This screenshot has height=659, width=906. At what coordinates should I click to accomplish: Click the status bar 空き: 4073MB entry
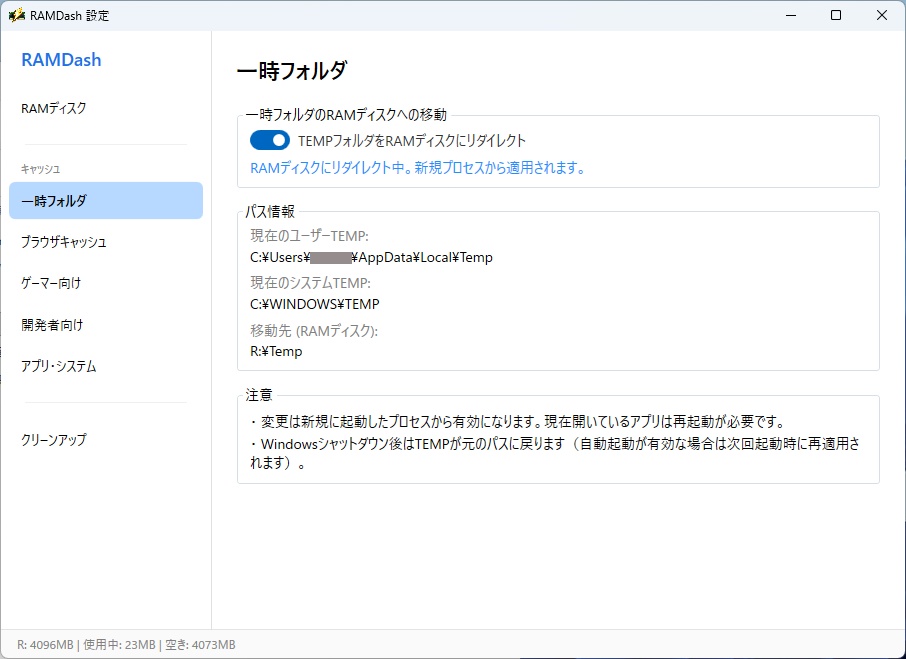[x=200, y=645]
